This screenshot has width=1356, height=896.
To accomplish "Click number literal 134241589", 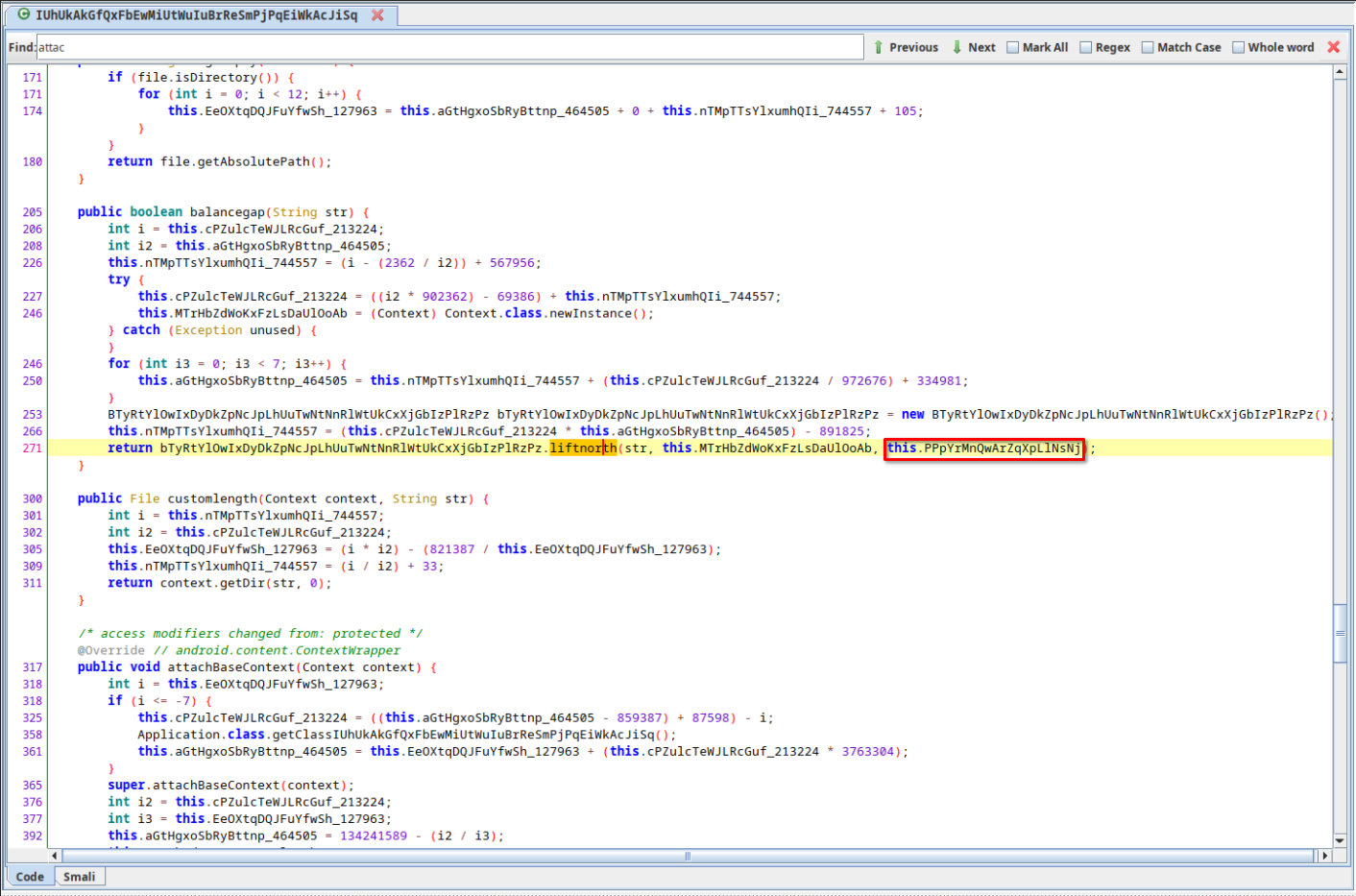I will pyautogui.click(x=374, y=836).
